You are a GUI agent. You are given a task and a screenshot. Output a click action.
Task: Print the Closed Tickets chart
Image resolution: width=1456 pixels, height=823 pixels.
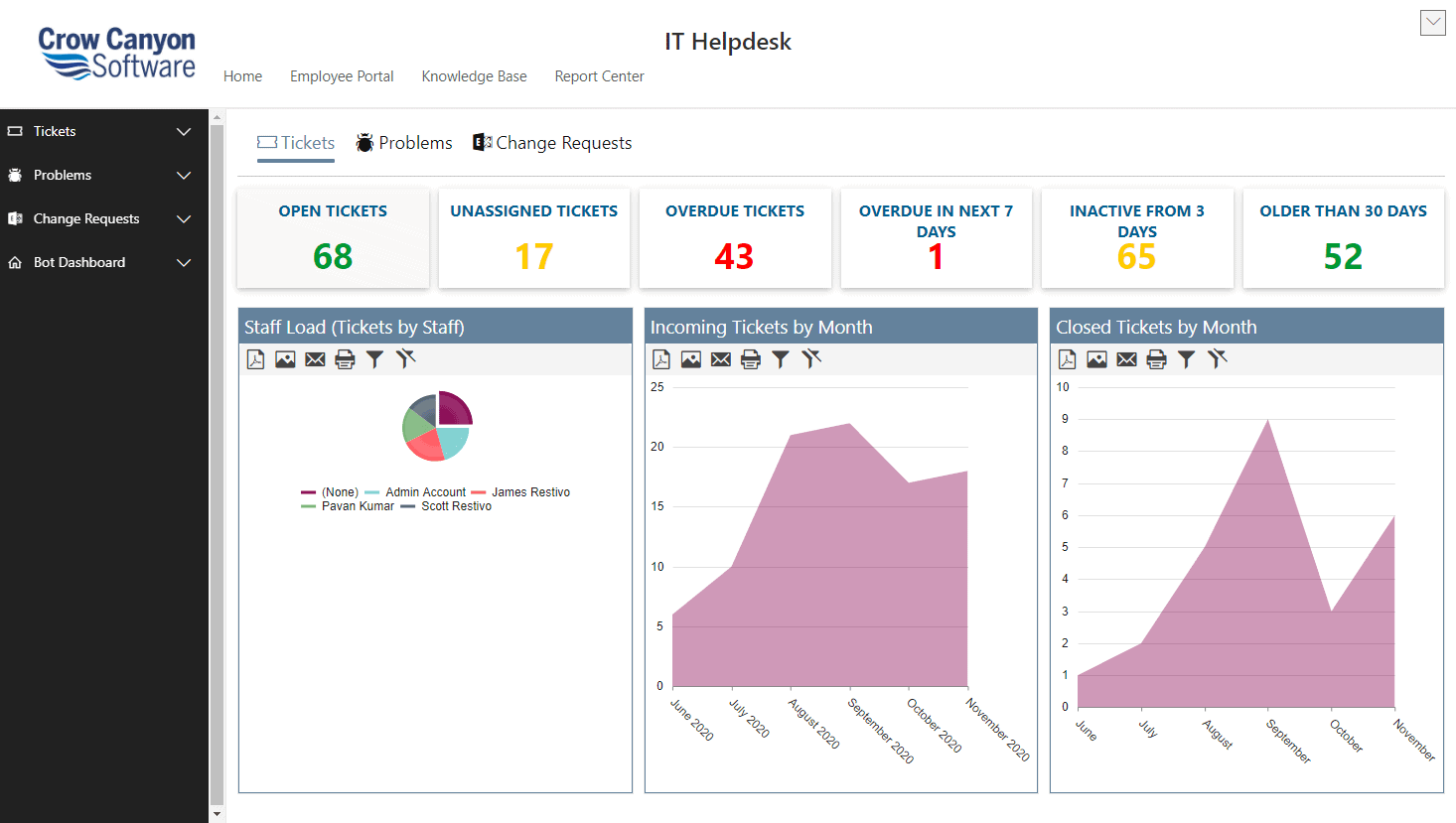[1156, 359]
